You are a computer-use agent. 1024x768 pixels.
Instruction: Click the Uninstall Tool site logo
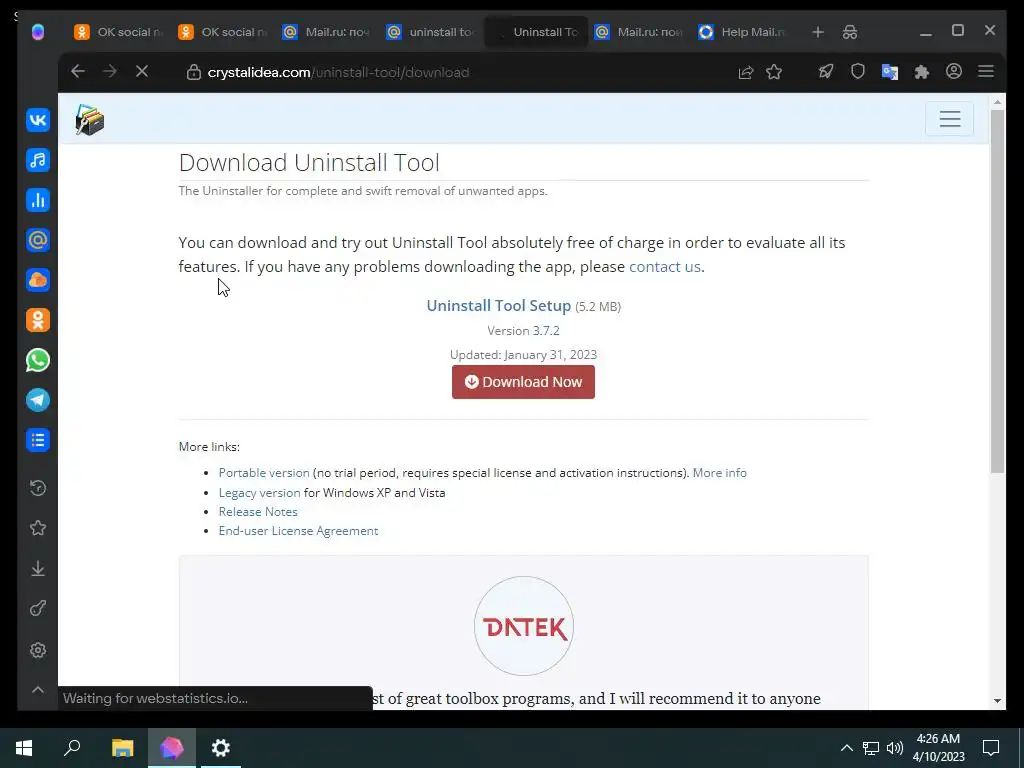[x=89, y=120]
